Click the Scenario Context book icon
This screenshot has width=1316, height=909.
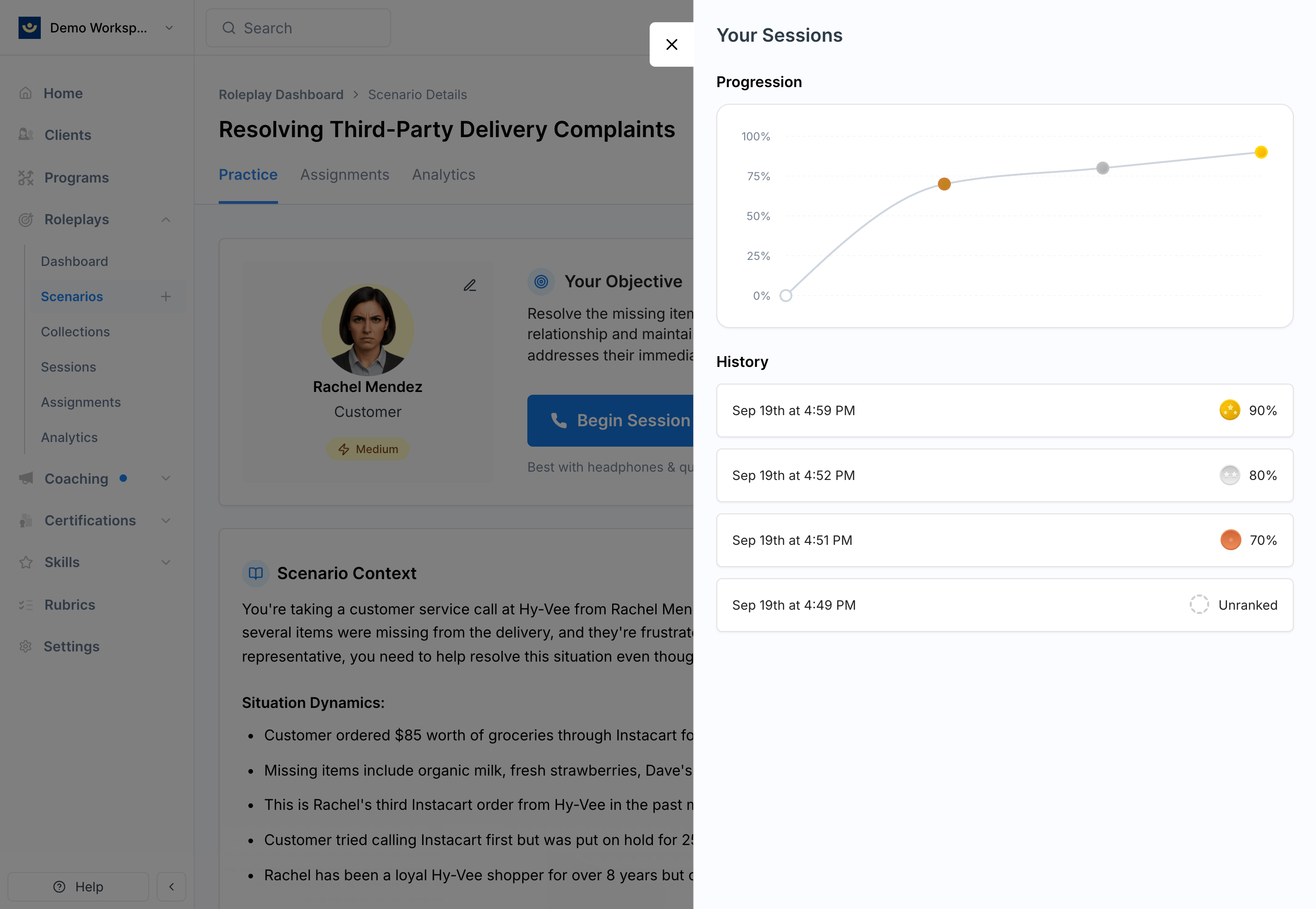(x=256, y=574)
